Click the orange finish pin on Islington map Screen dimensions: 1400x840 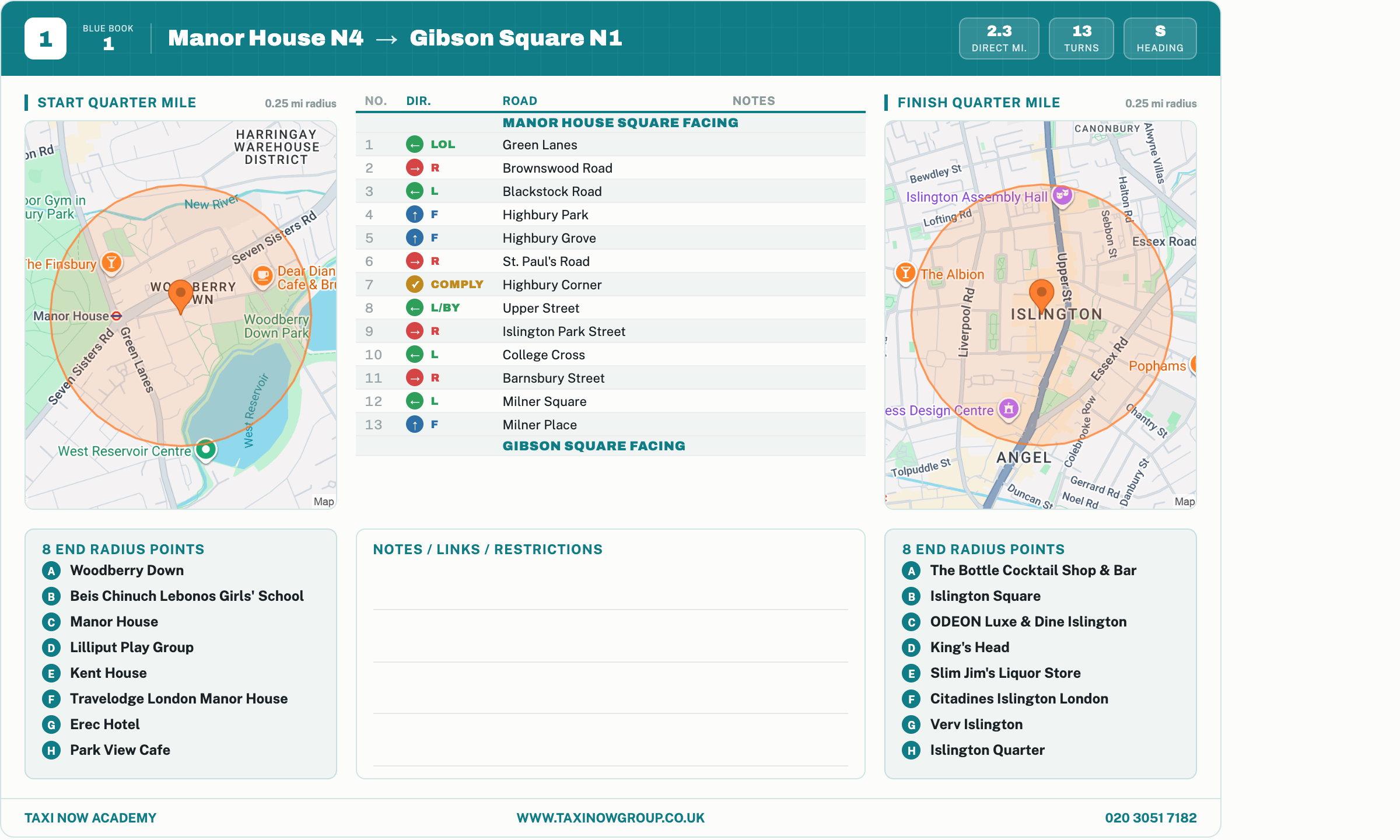(1041, 296)
